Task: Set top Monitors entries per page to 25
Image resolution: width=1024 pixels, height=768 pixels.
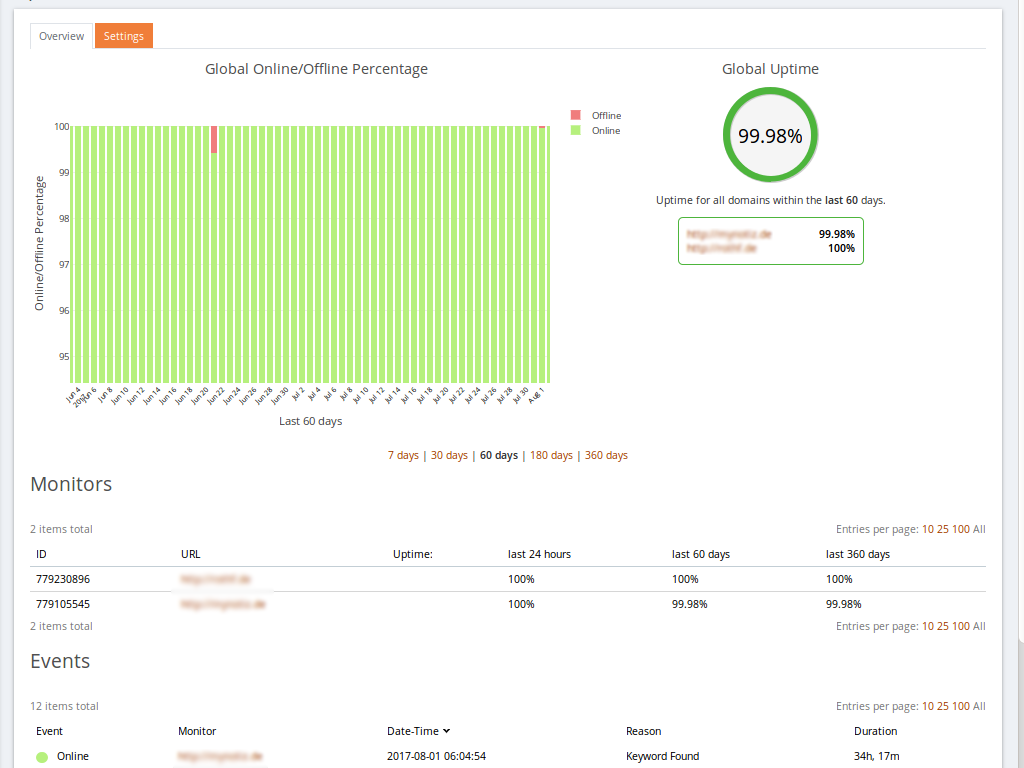Action: tap(943, 529)
